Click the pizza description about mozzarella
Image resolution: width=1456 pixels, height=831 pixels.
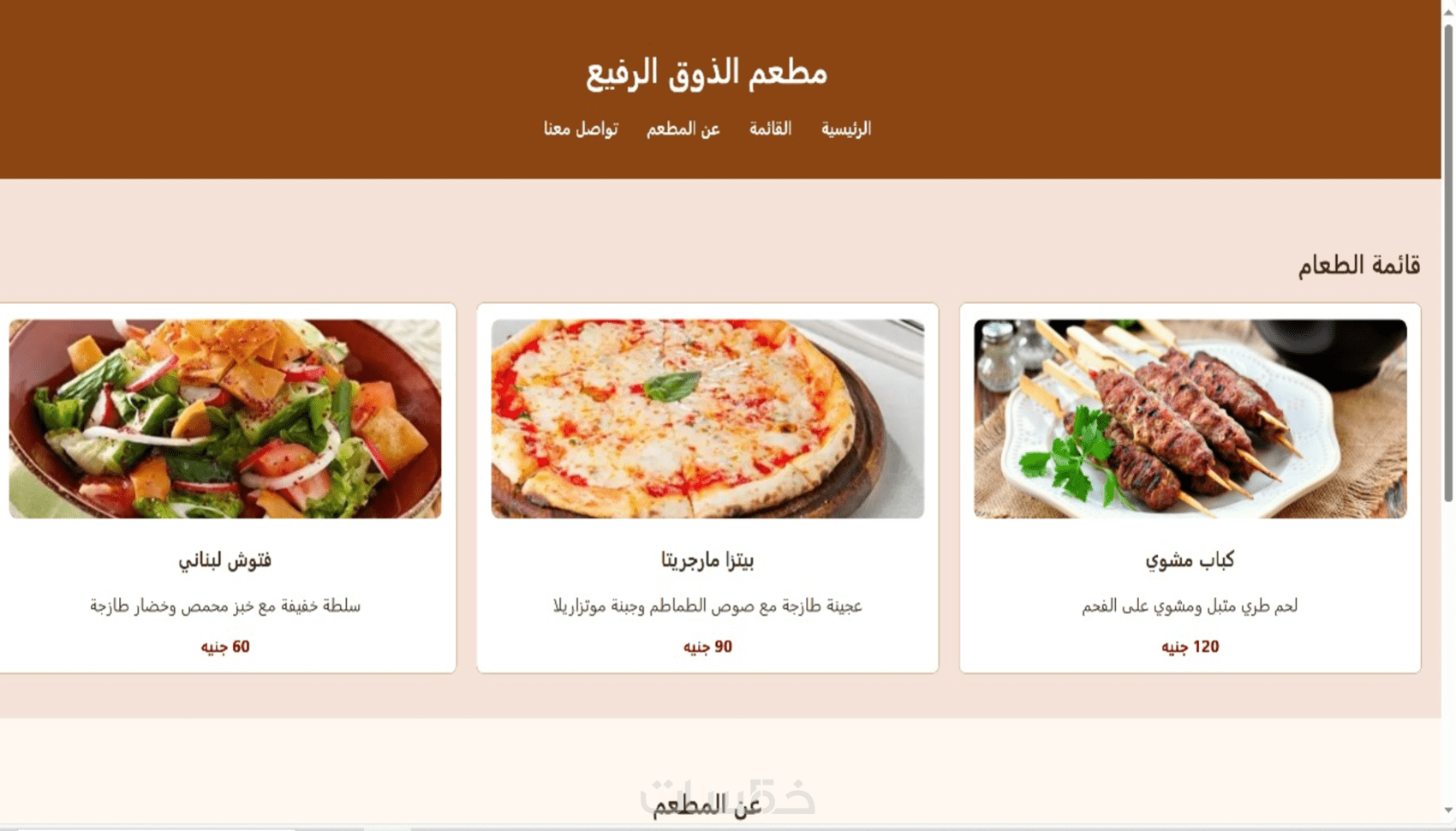click(x=707, y=607)
